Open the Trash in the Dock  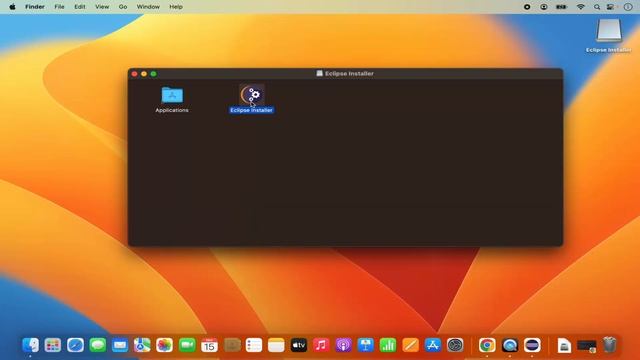[609, 345]
